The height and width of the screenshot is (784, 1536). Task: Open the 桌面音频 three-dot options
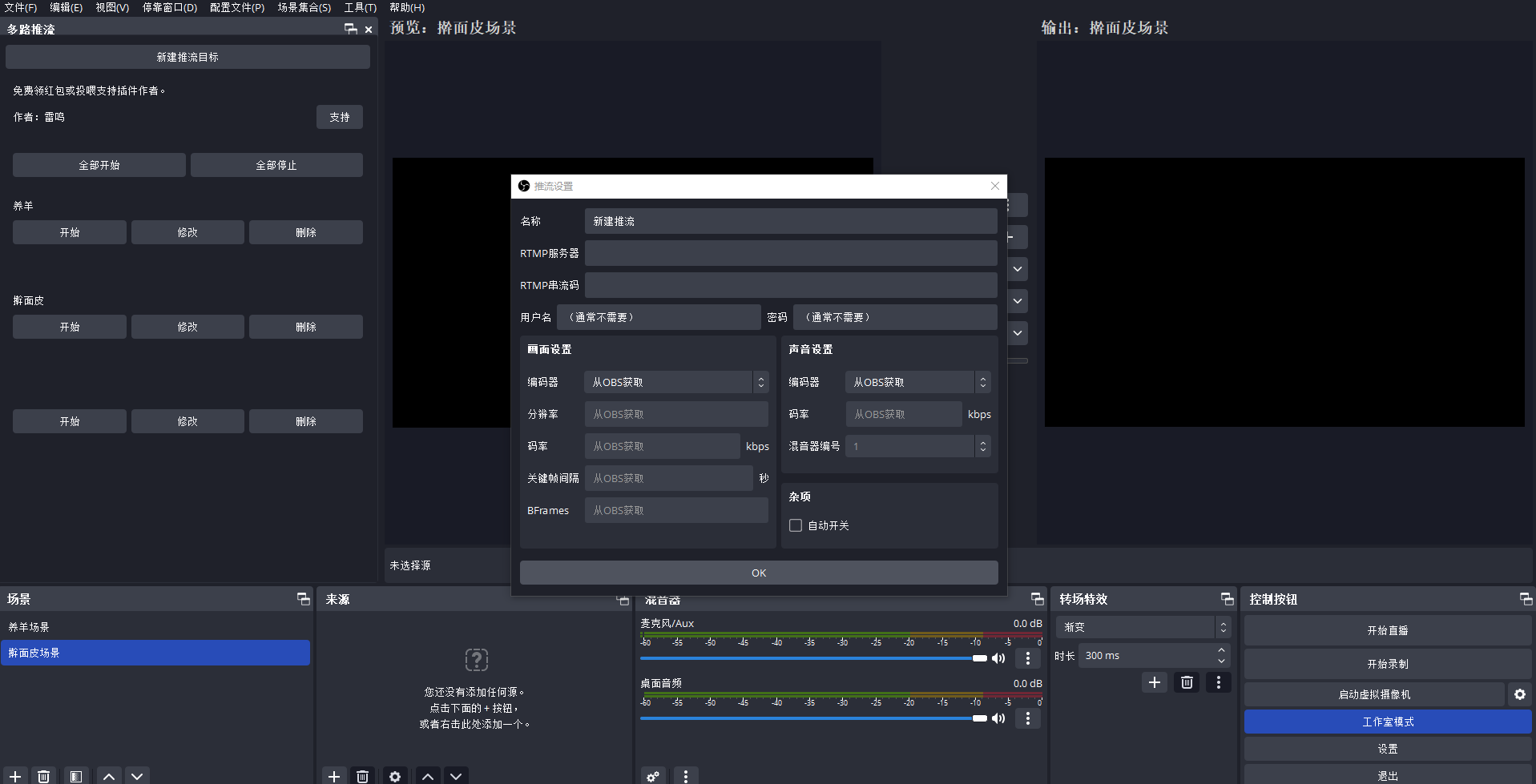coord(1028,718)
